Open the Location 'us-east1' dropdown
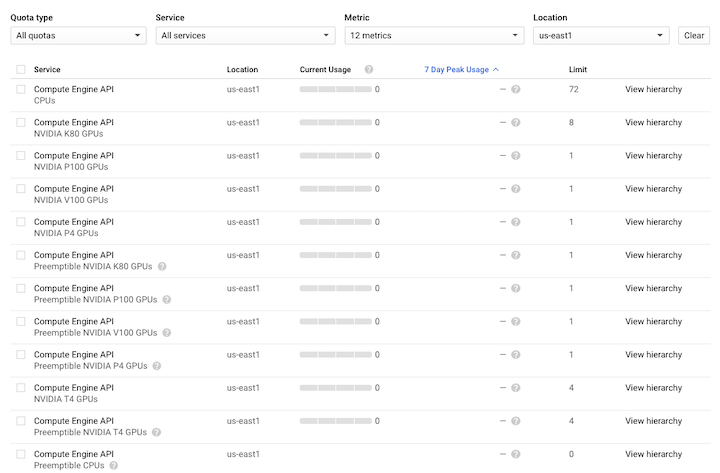This screenshot has width=720, height=473. click(x=601, y=35)
